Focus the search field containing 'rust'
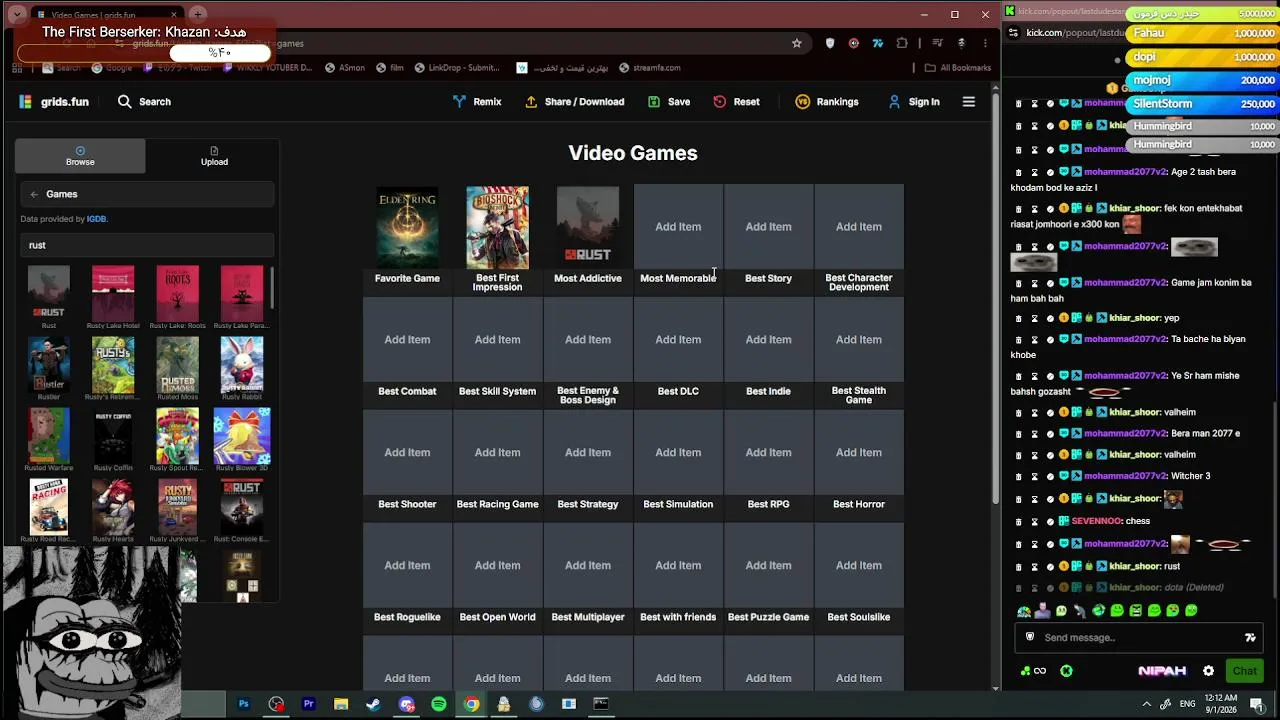1280x720 pixels. (x=147, y=245)
